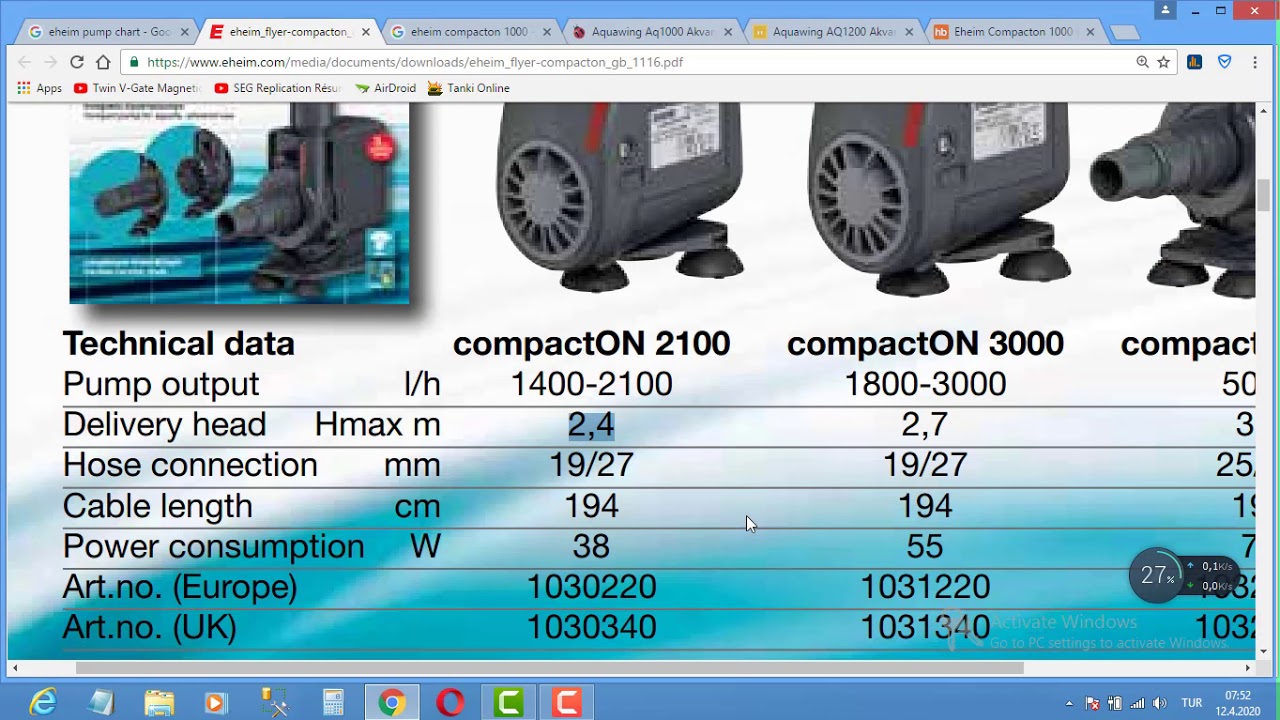The image size is (1280, 720).
Task: Open the SEG Replication bookmark
Action: pyautogui.click(x=278, y=88)
